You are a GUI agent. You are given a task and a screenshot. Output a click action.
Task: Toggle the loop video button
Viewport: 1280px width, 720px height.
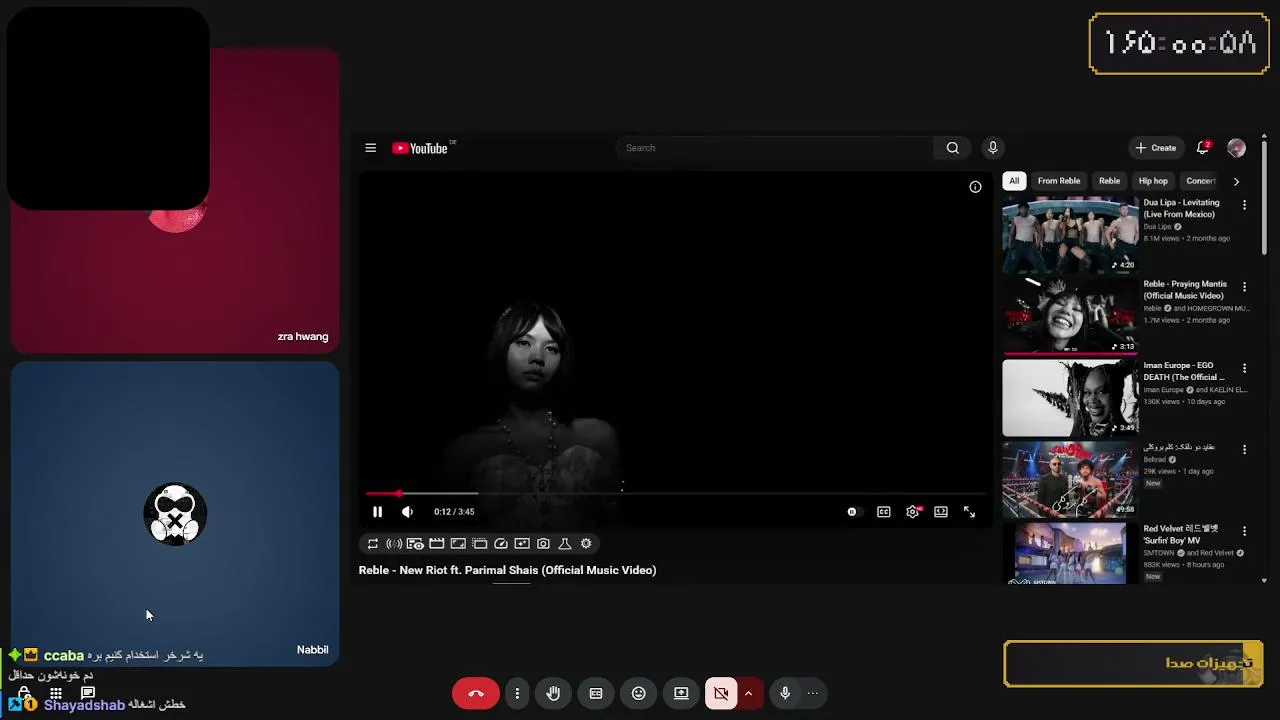[x=373, y=544]
